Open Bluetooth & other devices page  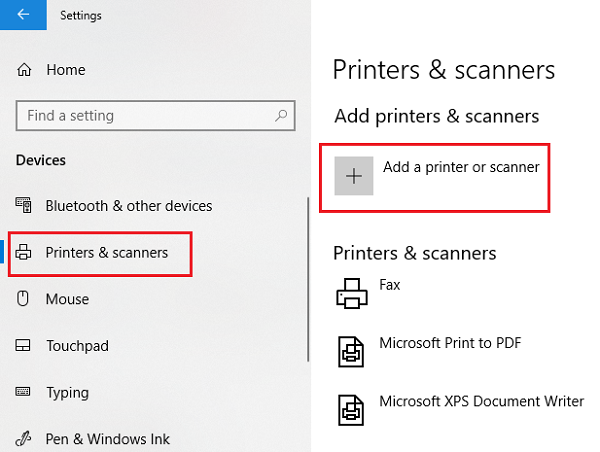point(128,206)
